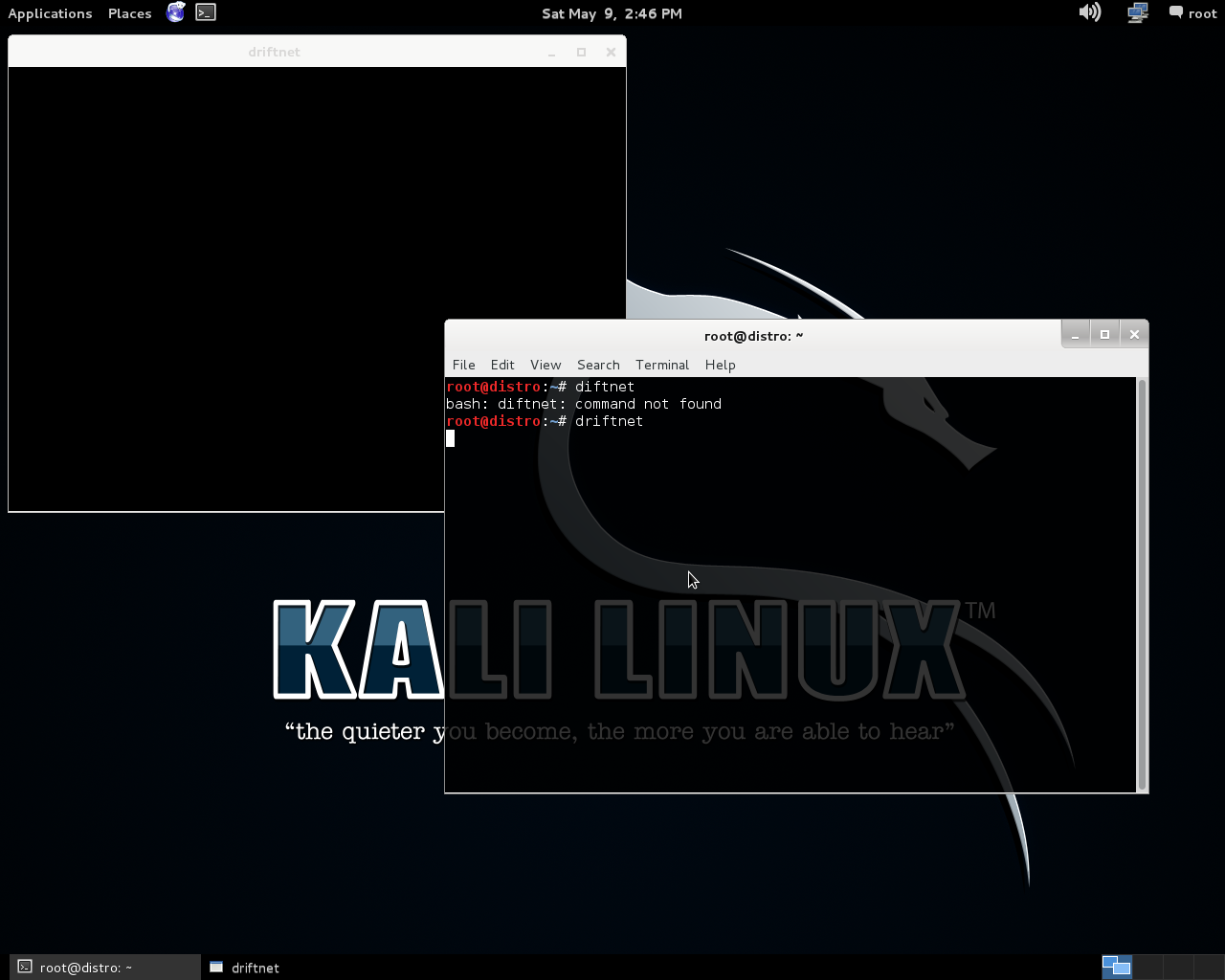Screen dimensions: 1225x980
Task: Open the clock showing Sat May 9
Action: (x=612, y=13)
